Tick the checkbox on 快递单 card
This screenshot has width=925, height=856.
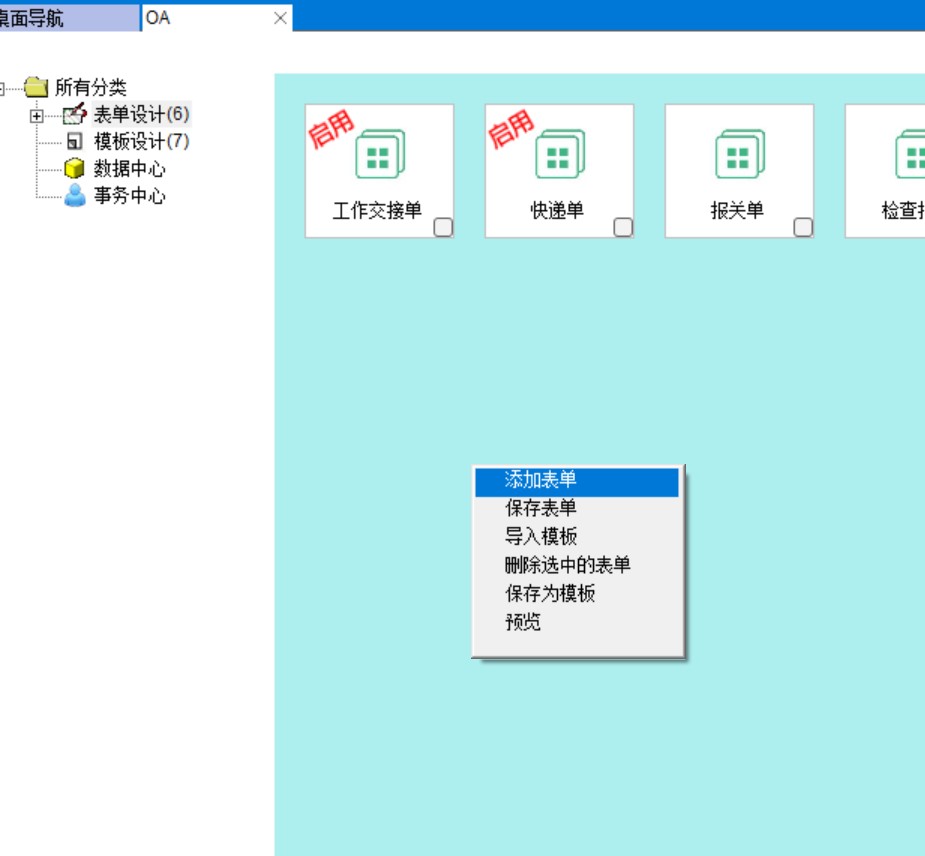[x=623, y=228]
